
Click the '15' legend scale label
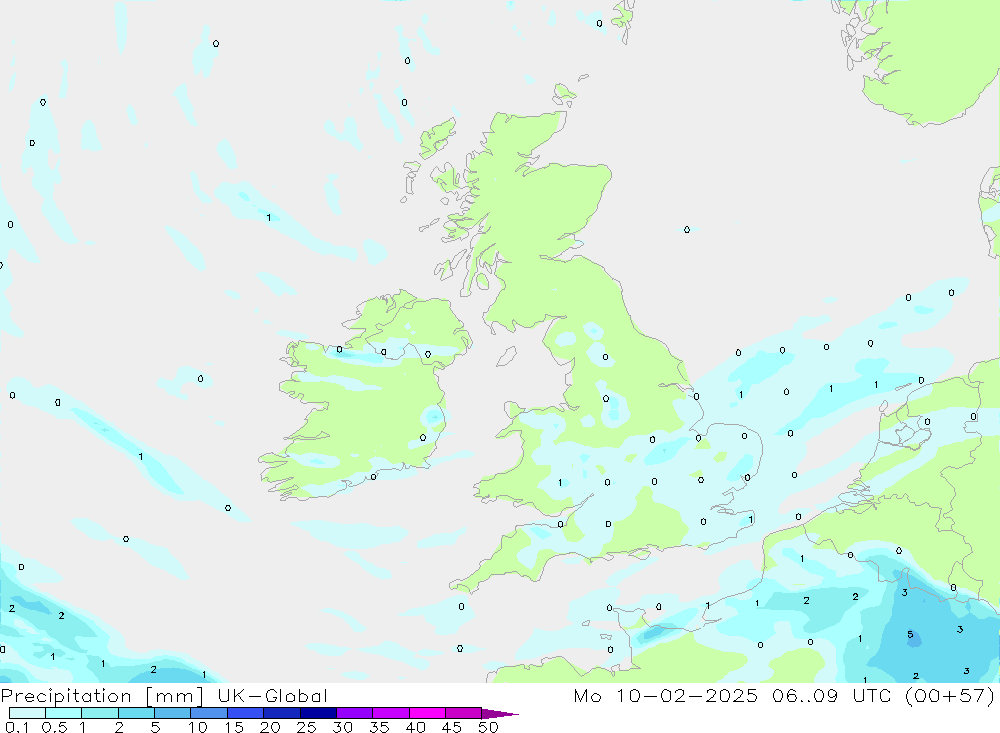click(234, 727)
